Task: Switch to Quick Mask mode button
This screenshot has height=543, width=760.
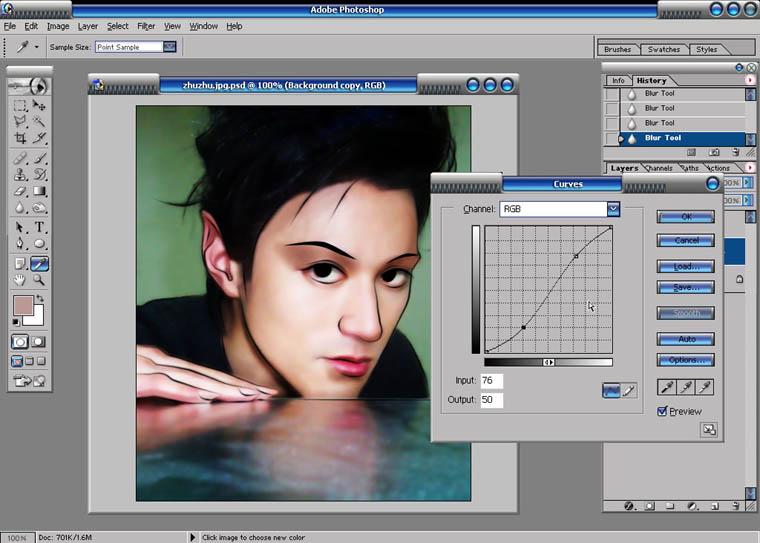Action: pos(38,342)
